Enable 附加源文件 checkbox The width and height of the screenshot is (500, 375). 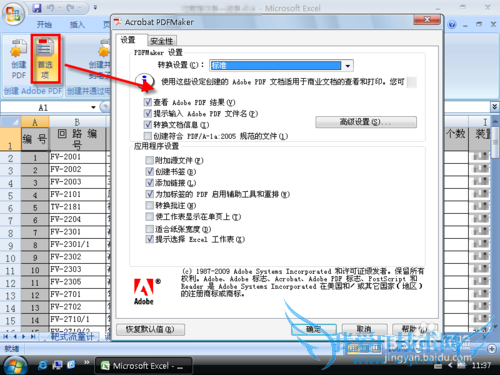coord(150,160)
